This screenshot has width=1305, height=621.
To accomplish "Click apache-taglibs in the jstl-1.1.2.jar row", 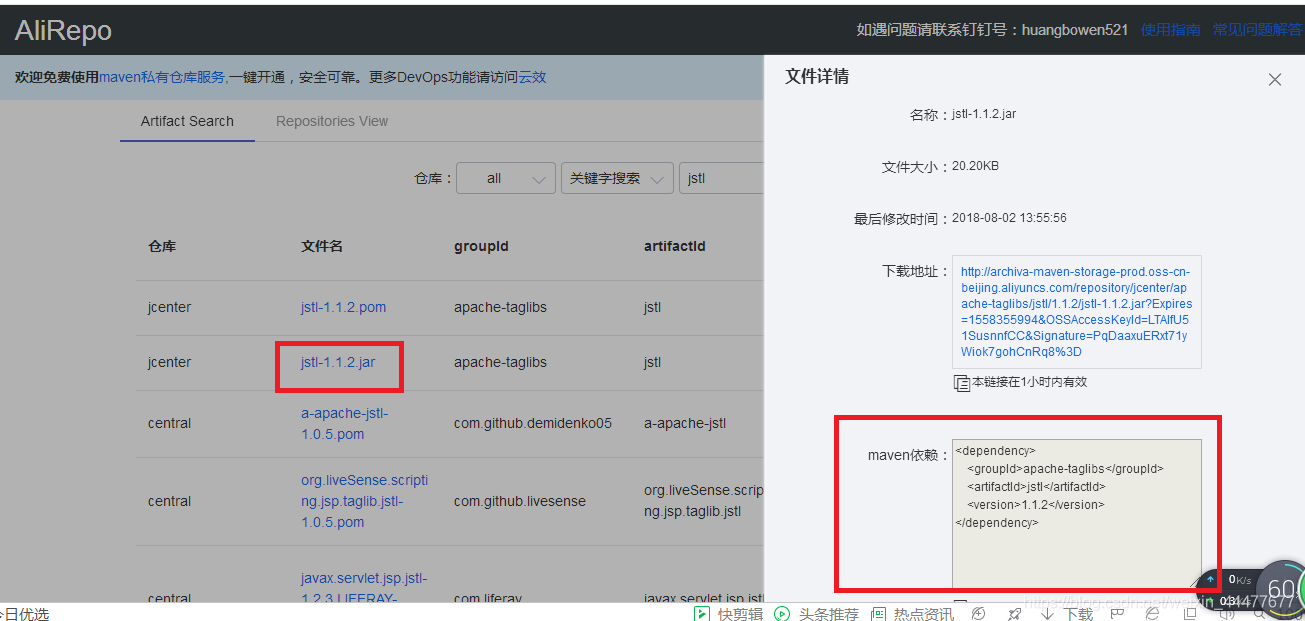I will click(500, 362).
